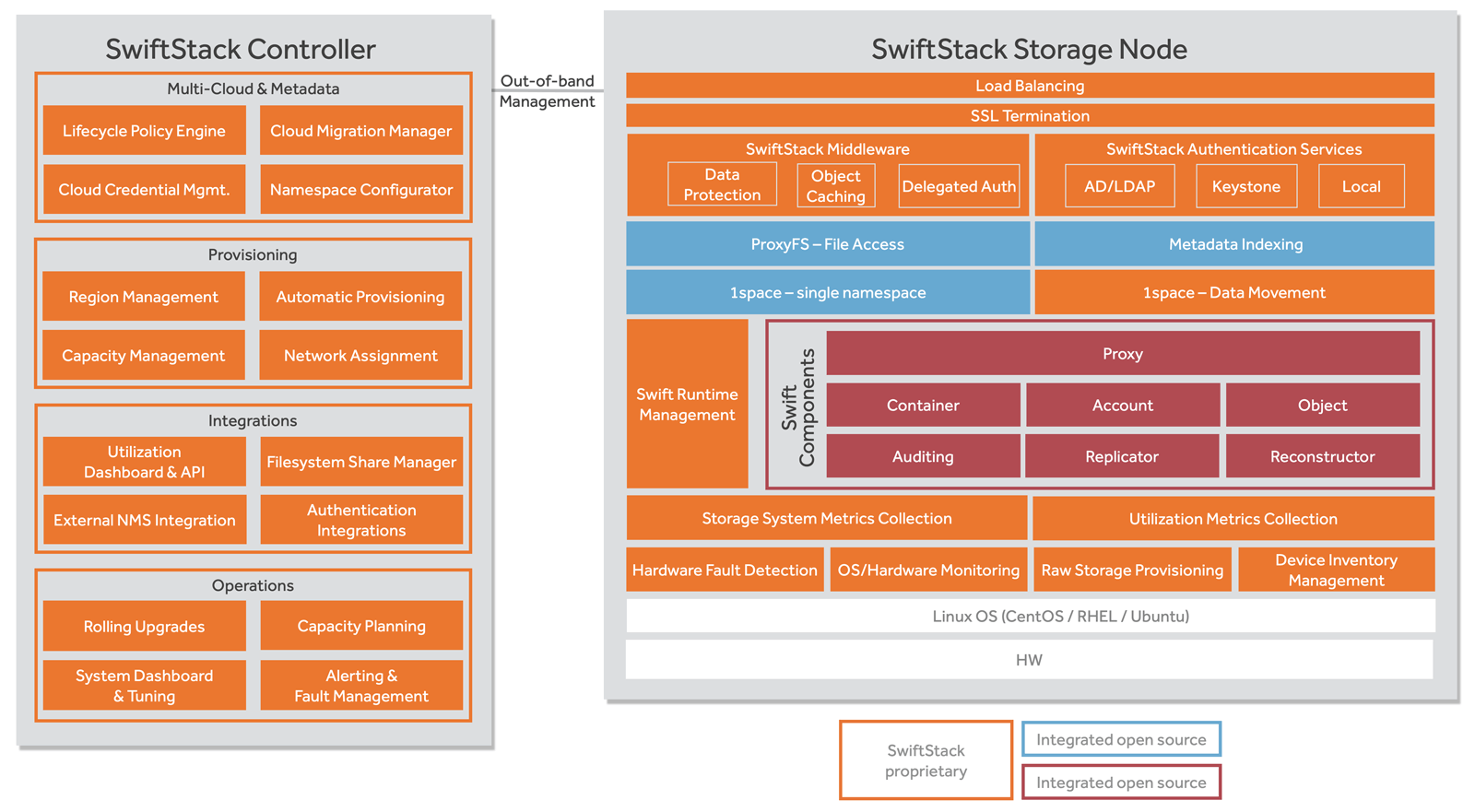Click External NMS Integration box

click(x=144, y=520)
